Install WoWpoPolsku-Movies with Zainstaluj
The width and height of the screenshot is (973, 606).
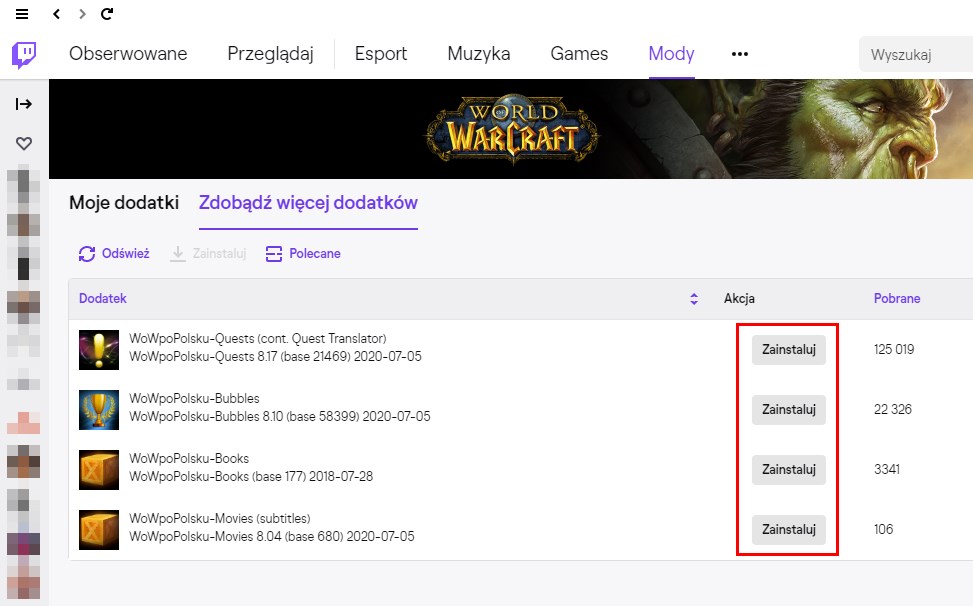789,530
